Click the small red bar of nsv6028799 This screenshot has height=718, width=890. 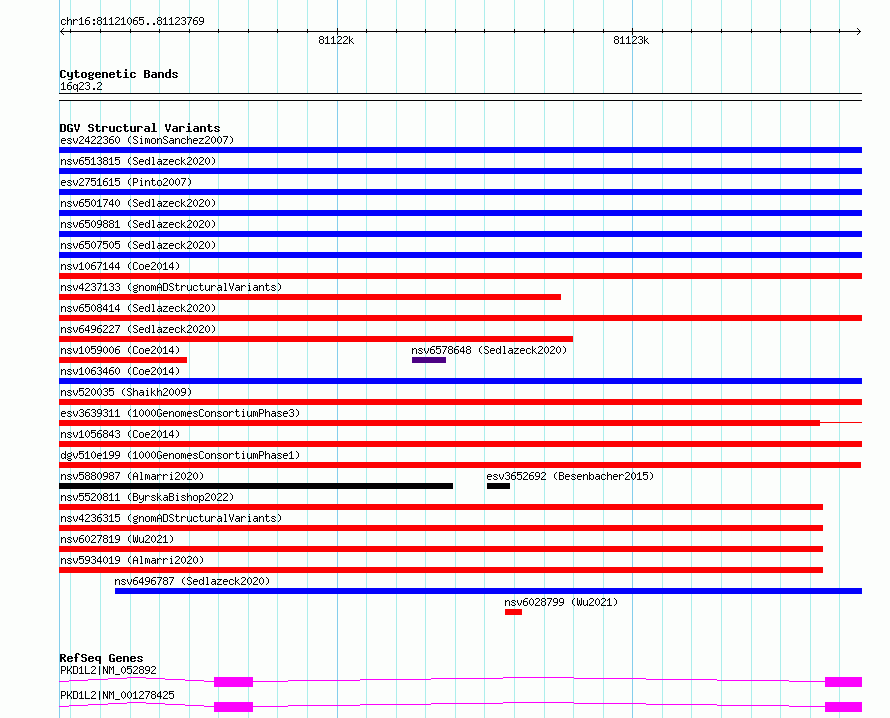coord(514,612)
